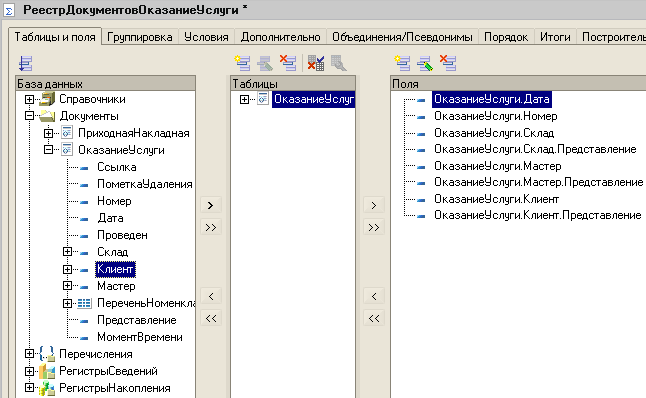Click the disabled edit table icon in Таблицы toolbar
The image size is (646, 398).
pos(265,63)
